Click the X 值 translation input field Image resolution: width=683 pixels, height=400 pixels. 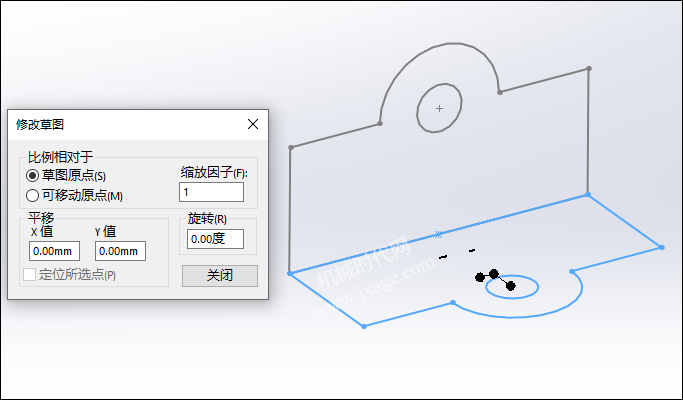pyautogui.click(x=54, y=251)
